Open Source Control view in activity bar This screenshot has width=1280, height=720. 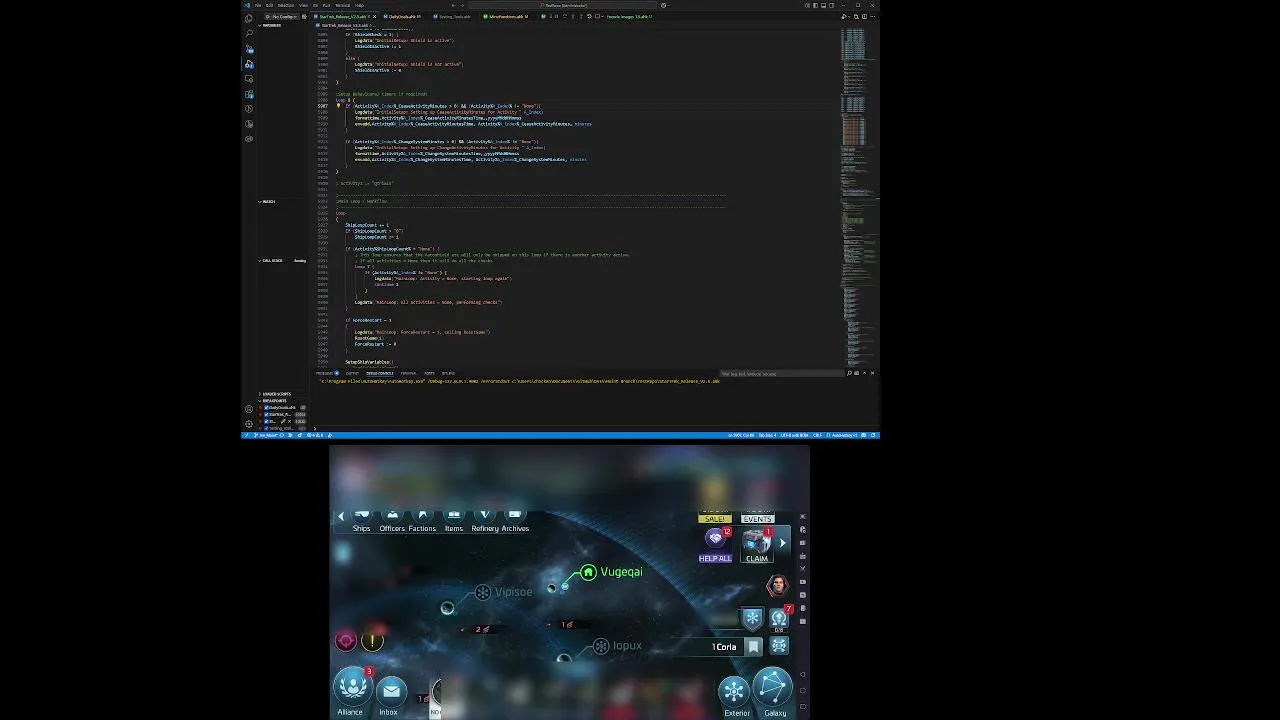pyautogui.click(x=249, y=48)
